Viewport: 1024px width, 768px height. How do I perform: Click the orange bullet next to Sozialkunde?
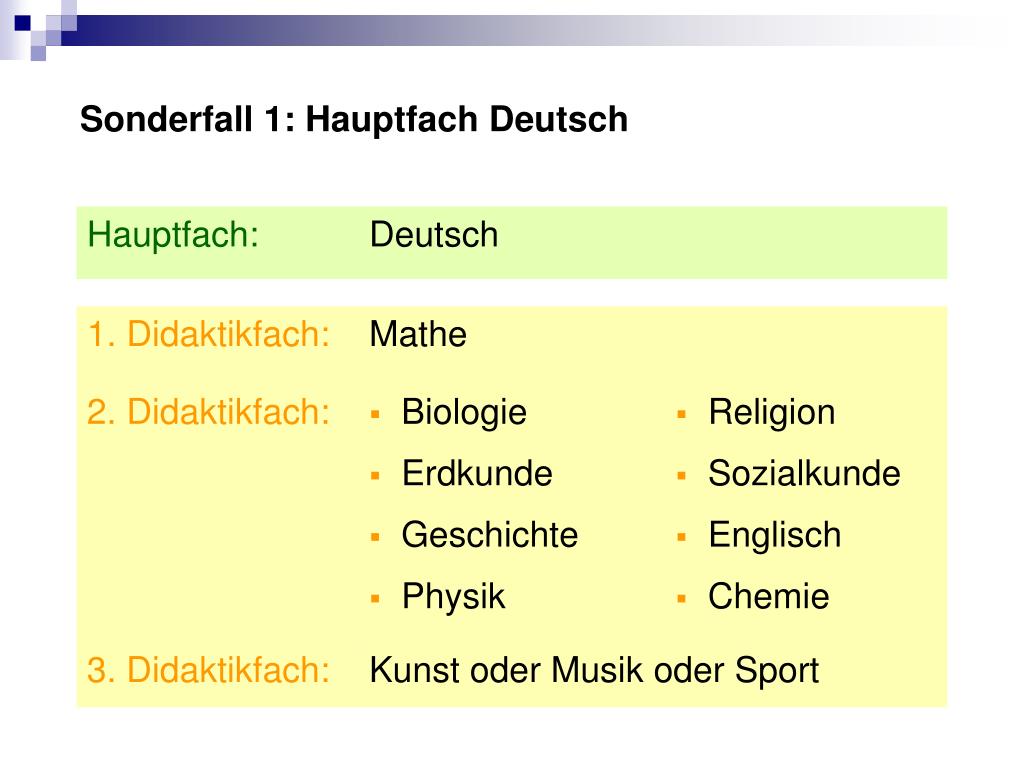682,476
